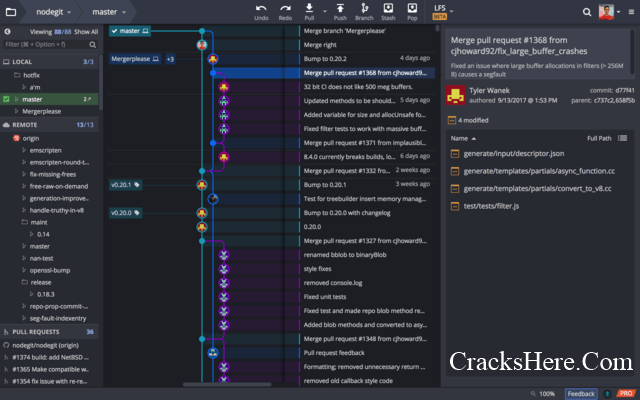Viewport: 640px width, 400px height.
Task: Select the 0.18.3 release branch
Action: click(x=46, y=294)
